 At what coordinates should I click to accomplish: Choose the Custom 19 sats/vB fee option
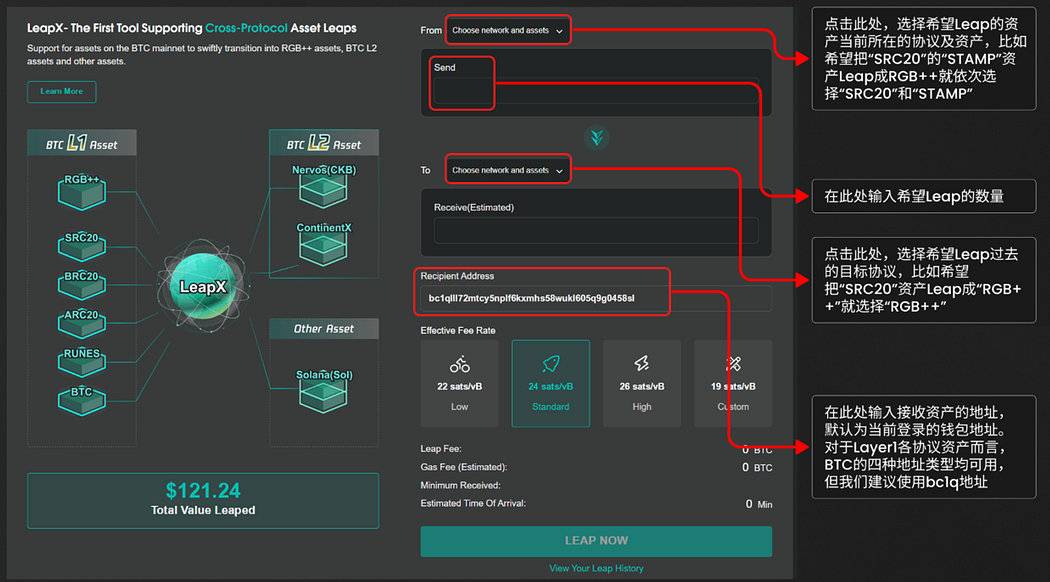point(733,383)
